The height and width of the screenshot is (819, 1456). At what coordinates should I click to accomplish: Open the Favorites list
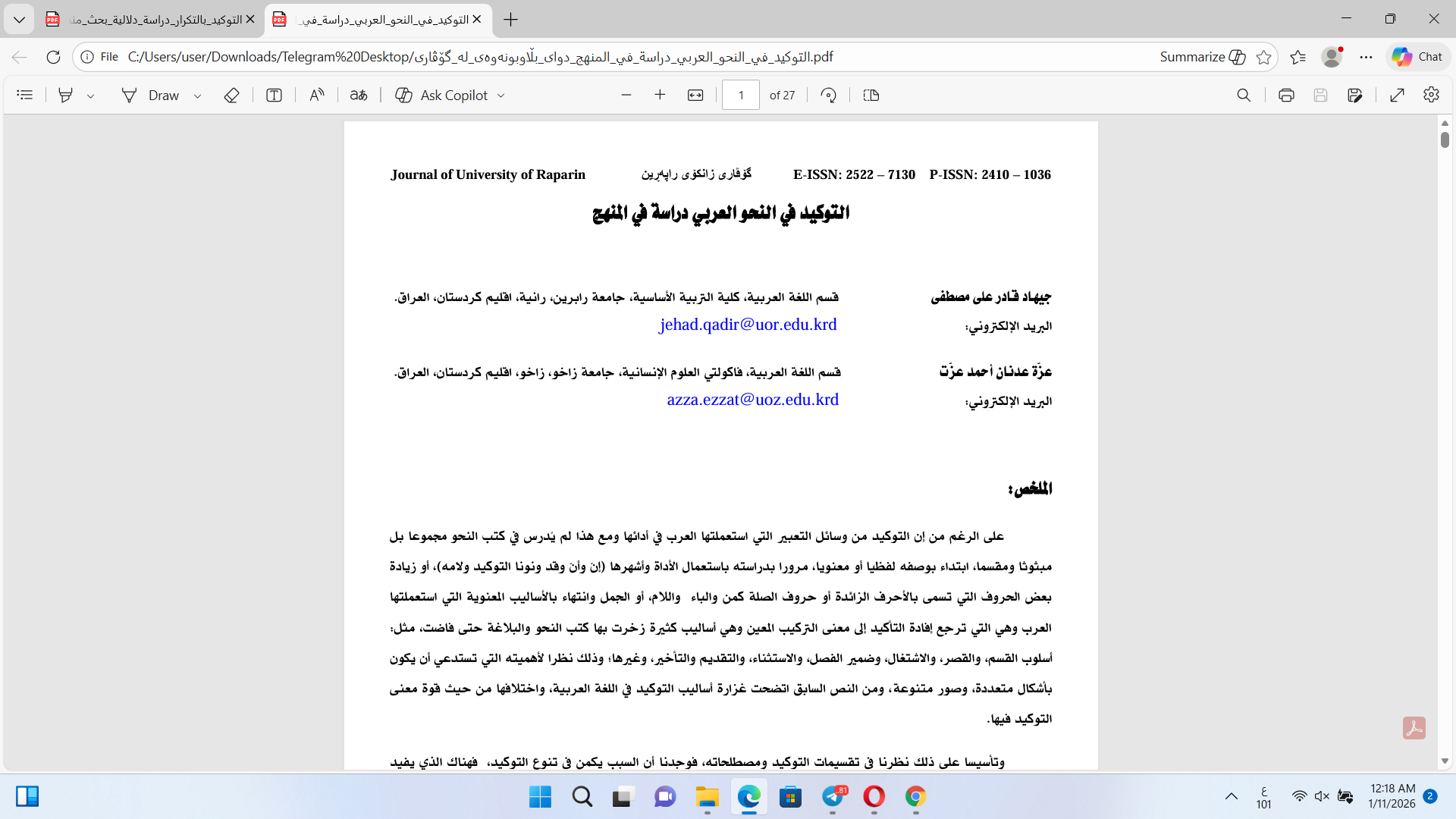tap(1298, 57)
